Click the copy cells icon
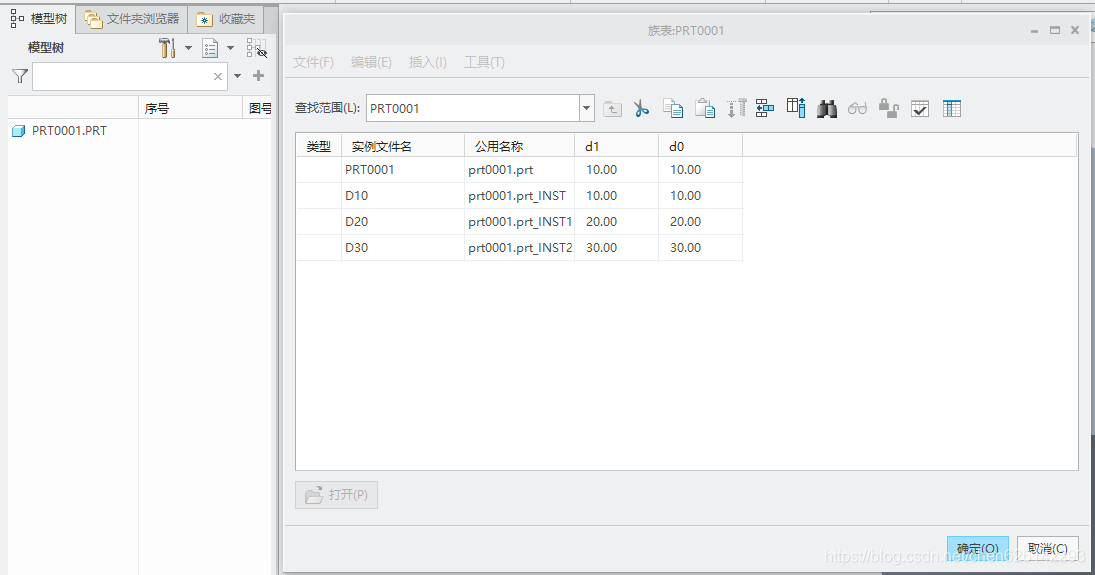This screenshot has width=1095, height=575. (673, 108)
